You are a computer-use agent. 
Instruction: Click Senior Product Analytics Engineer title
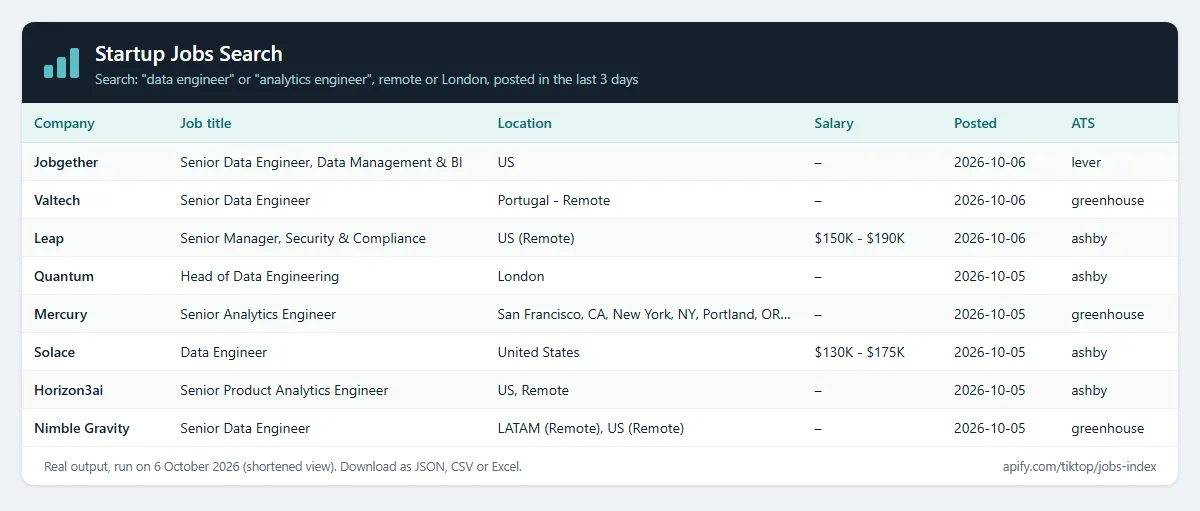coord(284,390)
